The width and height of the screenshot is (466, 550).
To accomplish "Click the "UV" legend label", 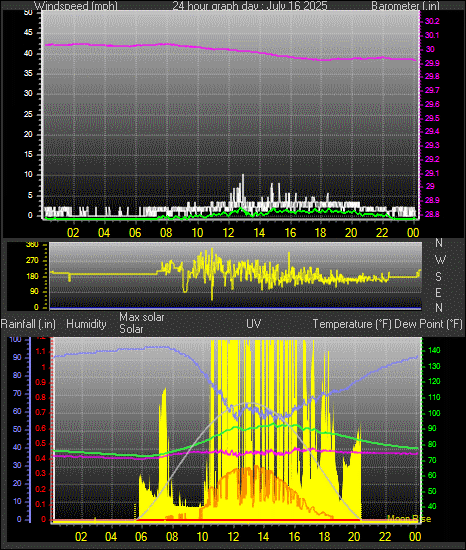I will [254, 324].
